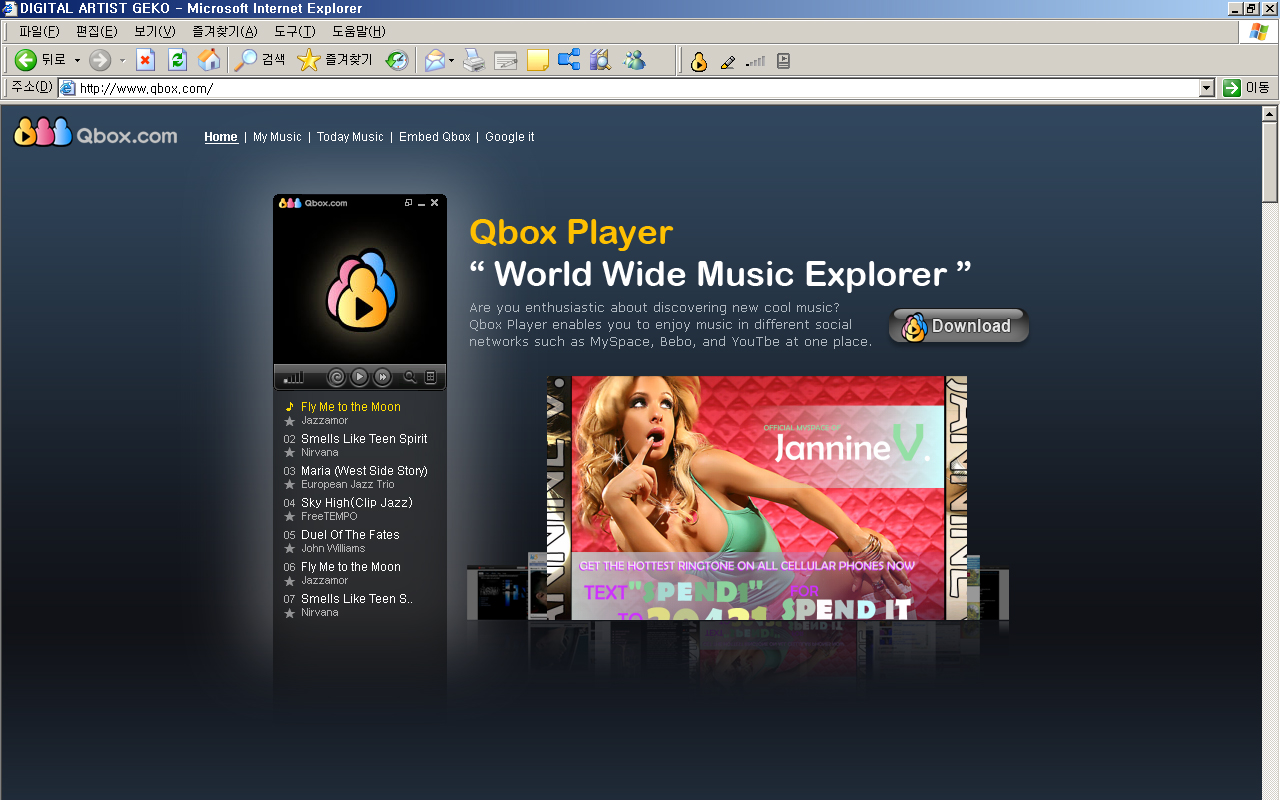Image resolution: width=1280 pixels, height=800 pixels.
Task: Toggle the star beside European Jazz Trio
Action: [290, 485]
